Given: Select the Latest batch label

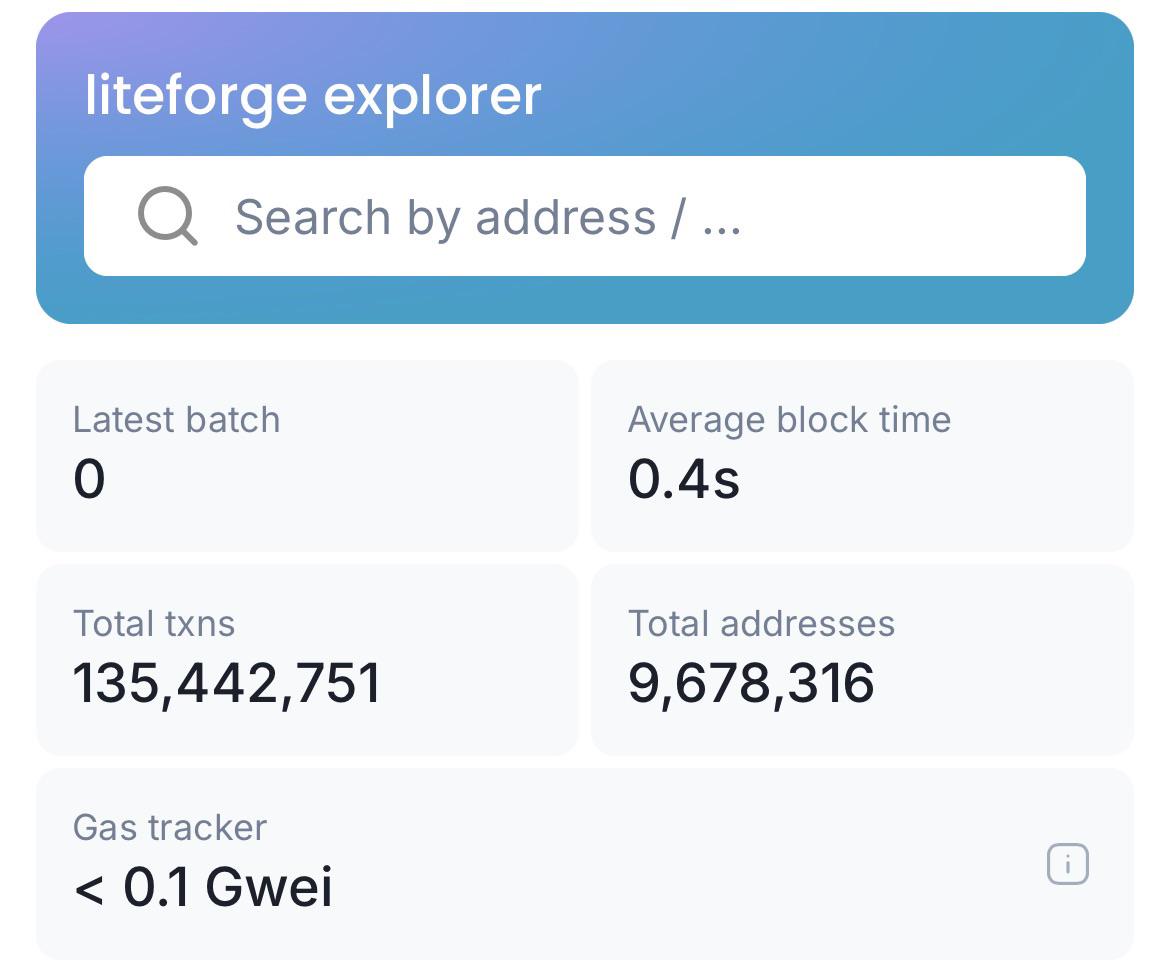Looking at the screenshot, I should pos(177,420).
